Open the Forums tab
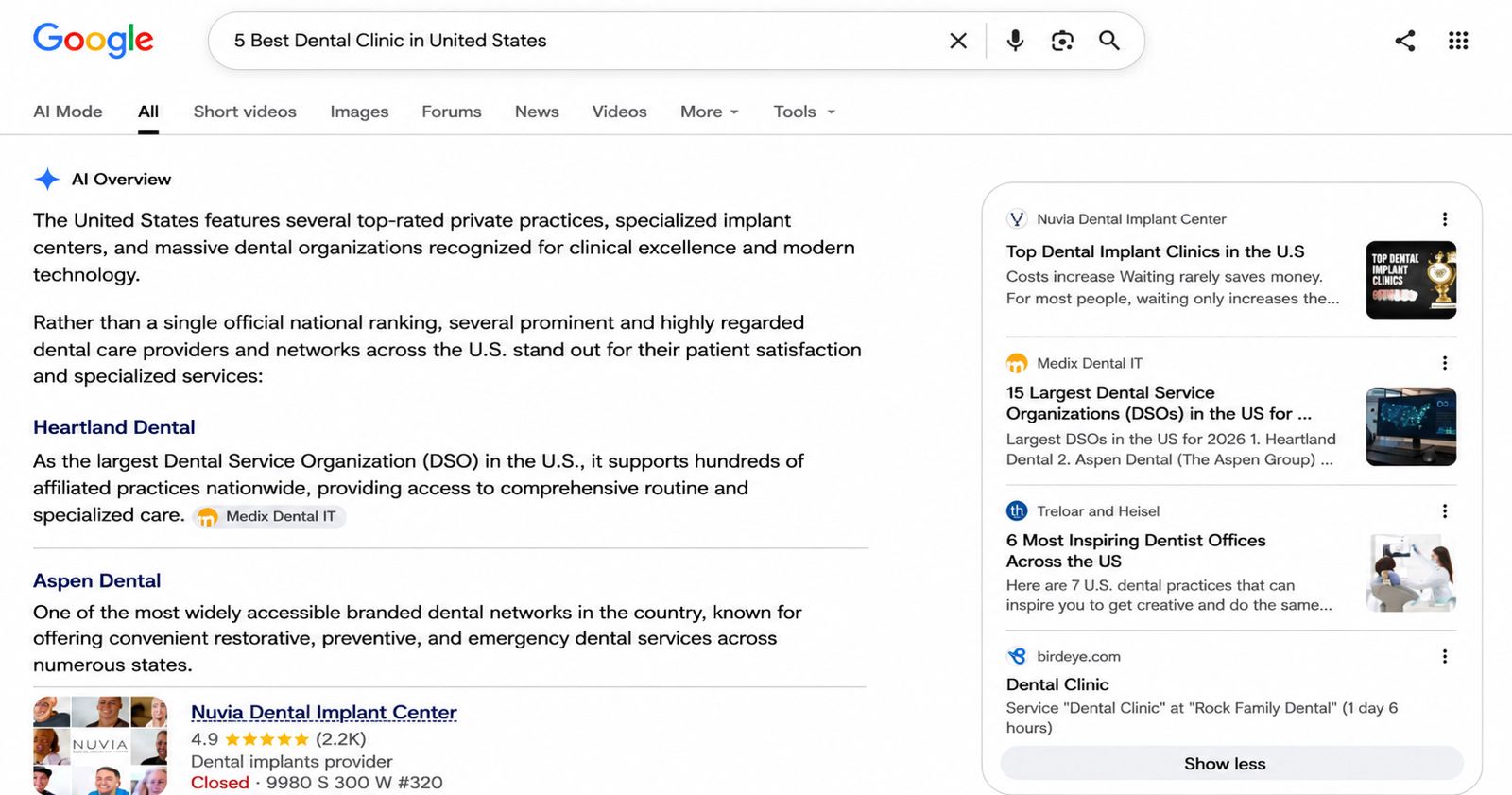The image size is (1512, 795). click(452, 112)
